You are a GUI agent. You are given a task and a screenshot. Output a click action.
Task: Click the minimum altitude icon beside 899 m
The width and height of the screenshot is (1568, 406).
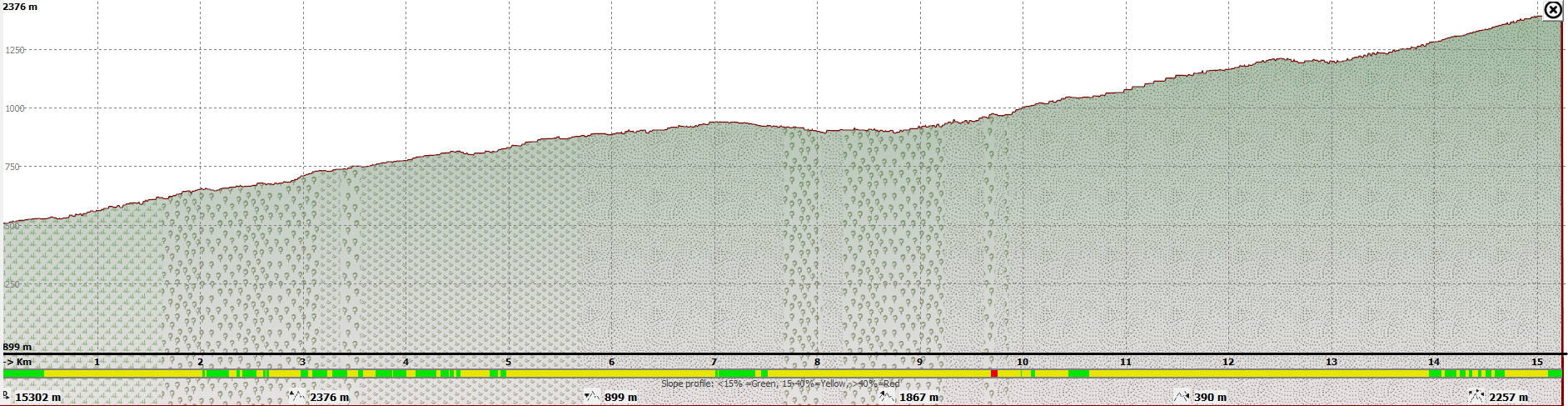pyautogui.click(x=591, y=396)
